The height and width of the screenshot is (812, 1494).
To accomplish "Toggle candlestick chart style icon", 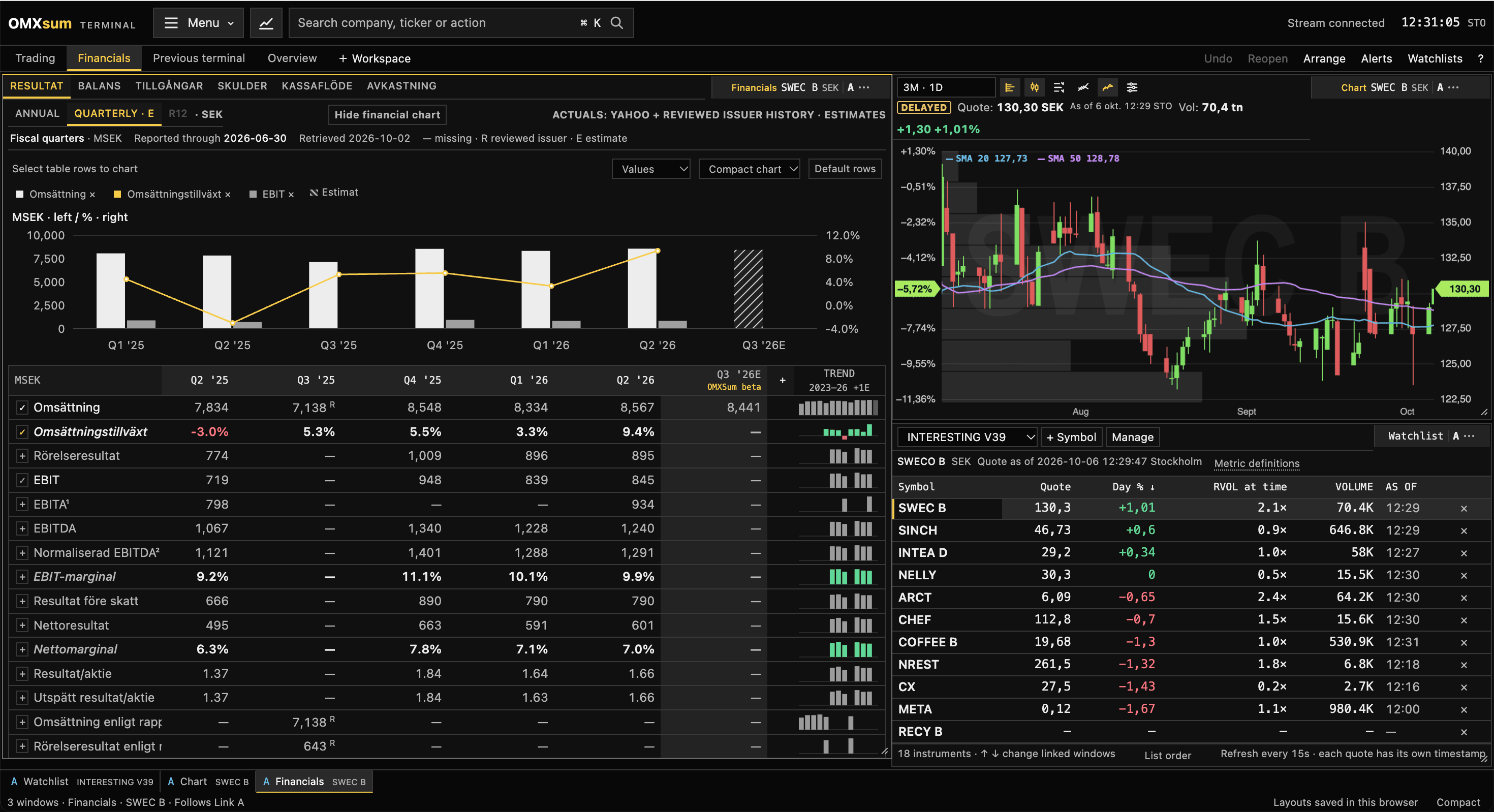I will tap(1034, 87).
